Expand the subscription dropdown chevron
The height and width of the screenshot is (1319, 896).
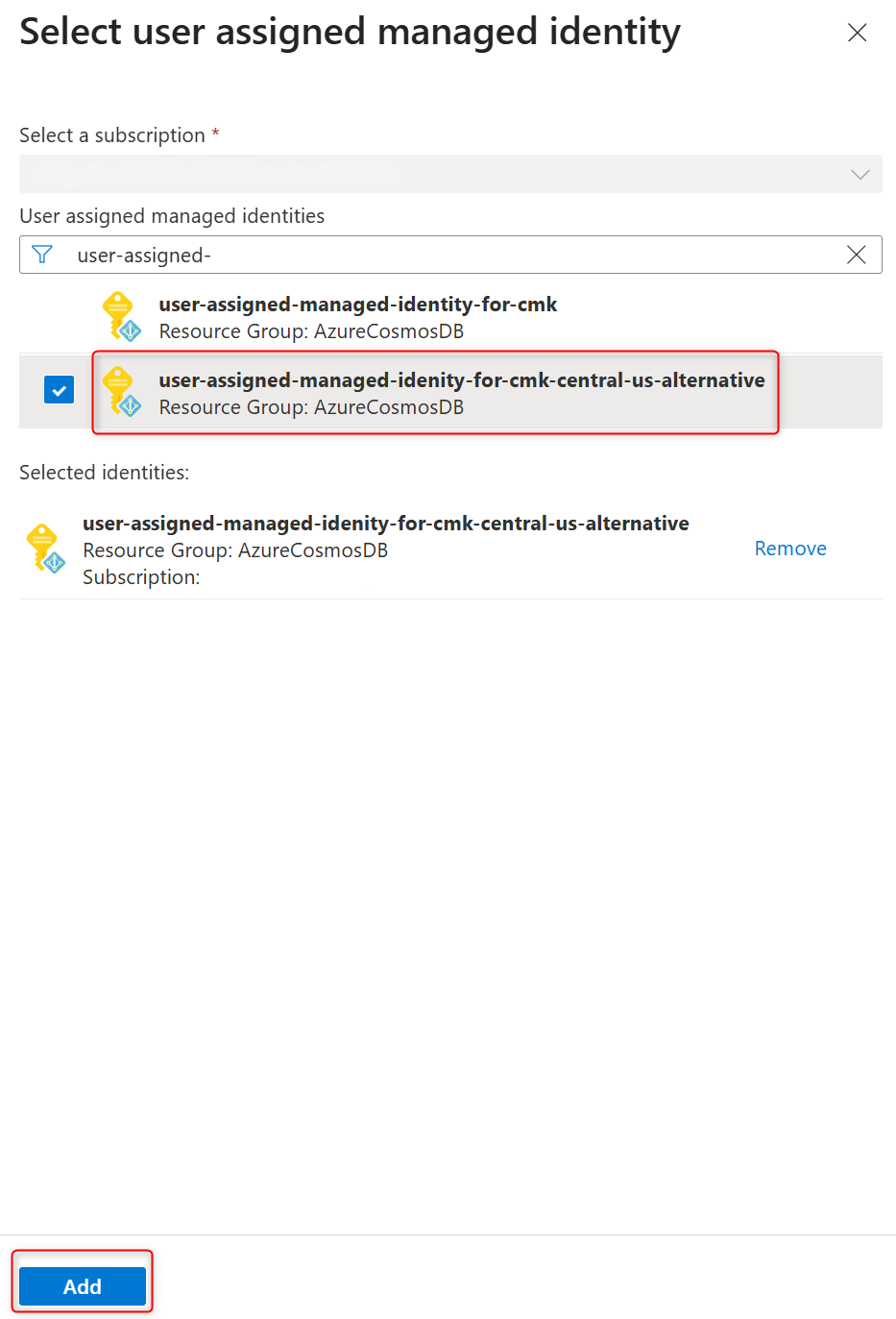click(860, 174)
